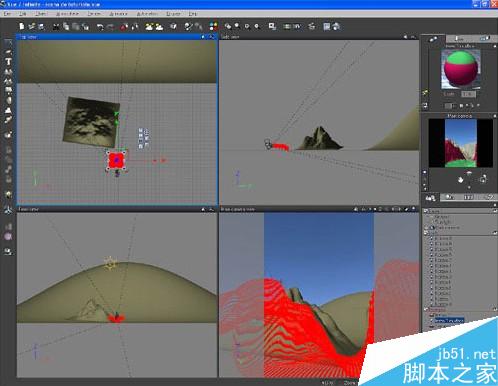The width and height of the screenshot is (498, 386).
Task: Click the New scene icon in the top toolbar
Action: pos(22,26)
